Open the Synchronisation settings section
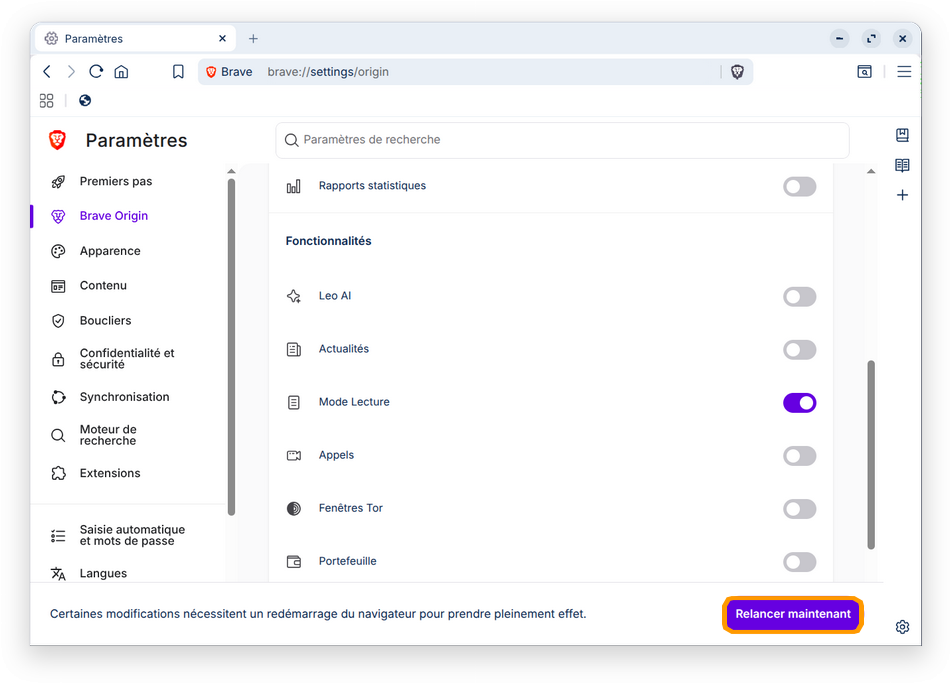 coord(124,397)
